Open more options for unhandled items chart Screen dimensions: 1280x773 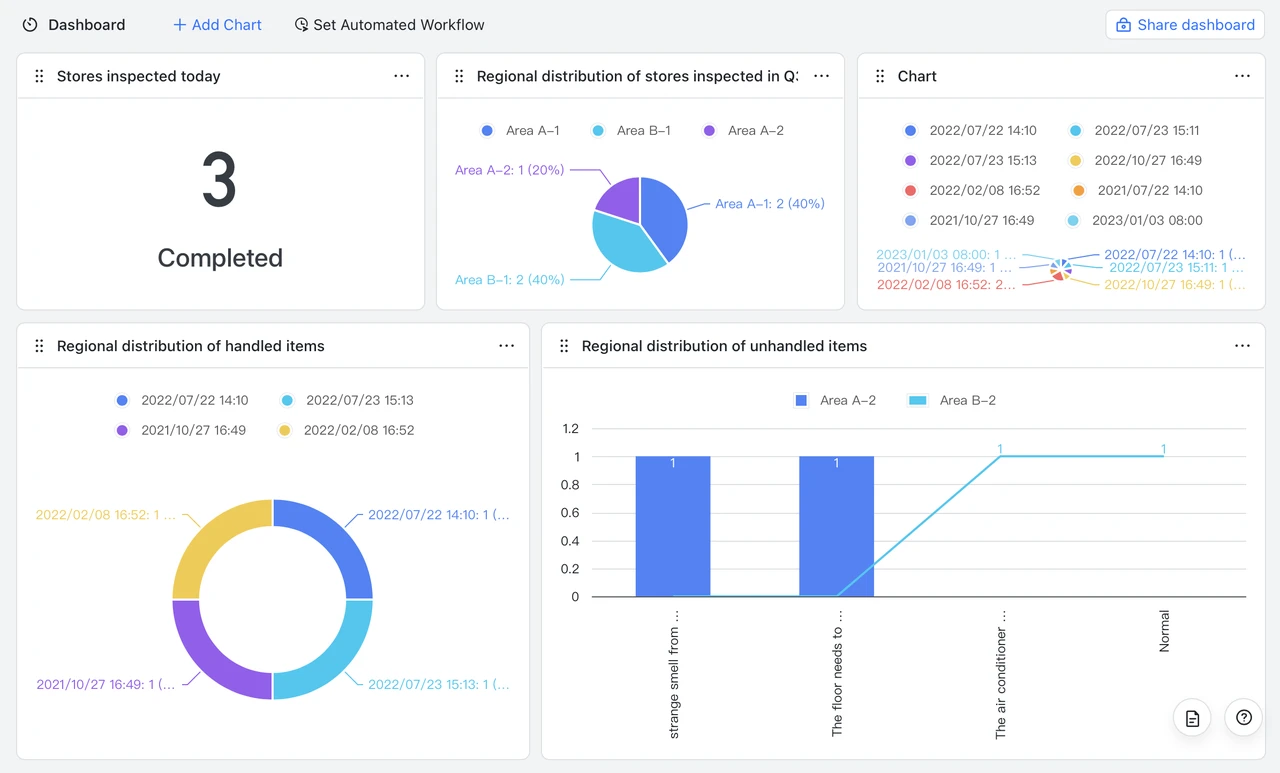pos(1242,346)
